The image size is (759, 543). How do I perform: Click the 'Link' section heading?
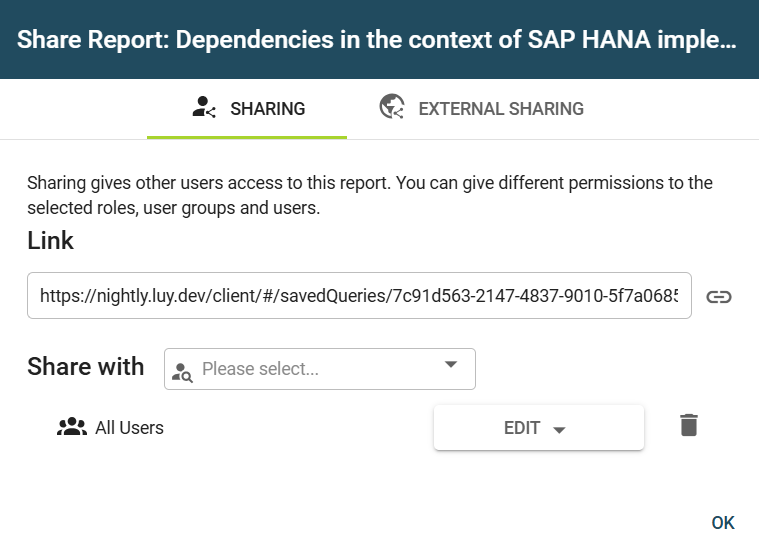[x=50, y=241]
